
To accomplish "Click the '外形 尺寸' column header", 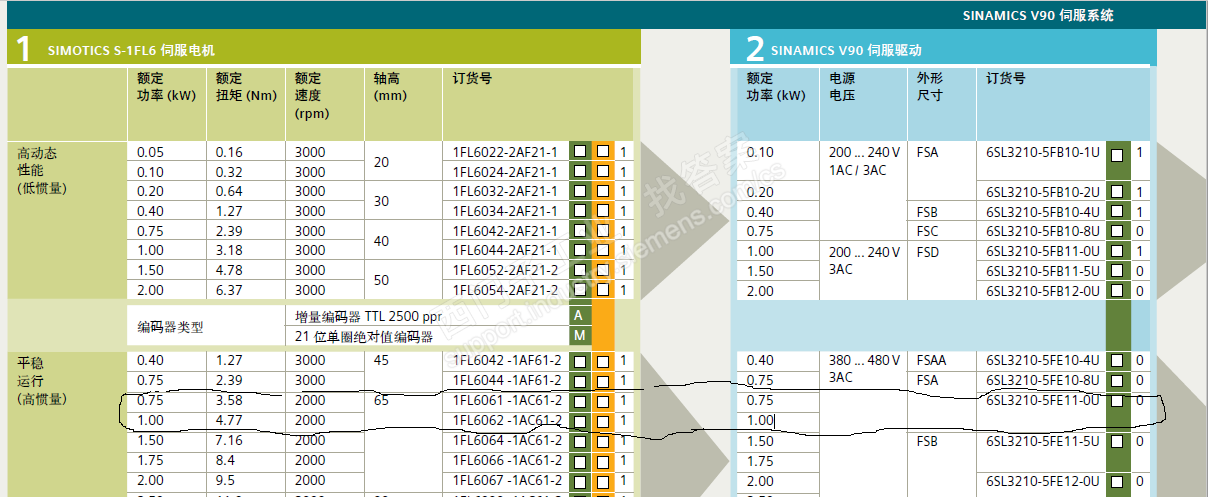I will click(x=930, y=87).
